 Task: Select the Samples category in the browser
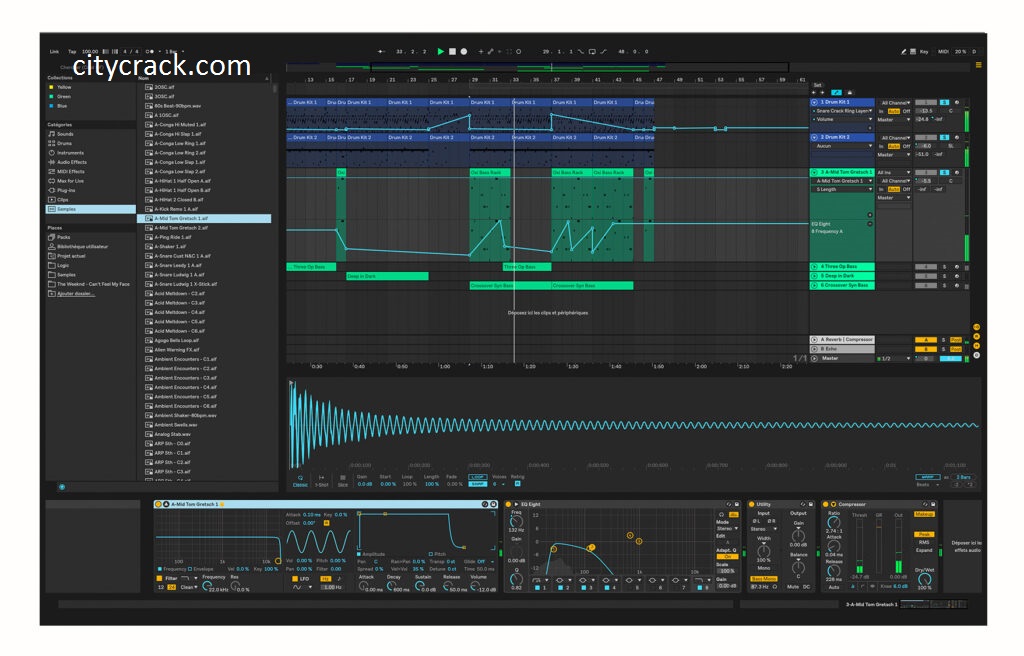click(x=91, y=209)
